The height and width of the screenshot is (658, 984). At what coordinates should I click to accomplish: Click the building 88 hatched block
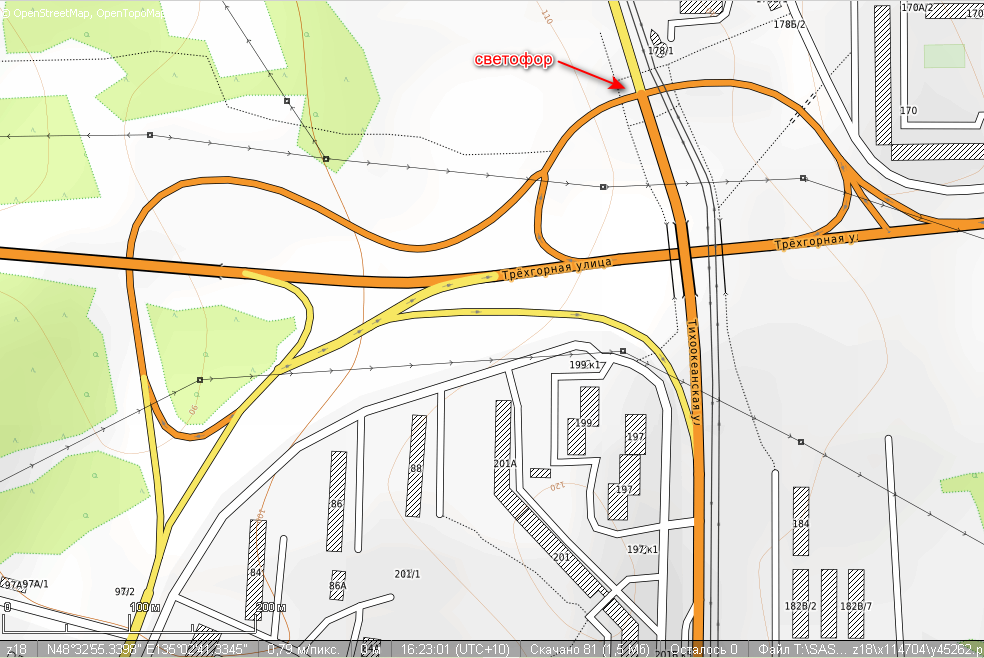click(x=415, y=466)
